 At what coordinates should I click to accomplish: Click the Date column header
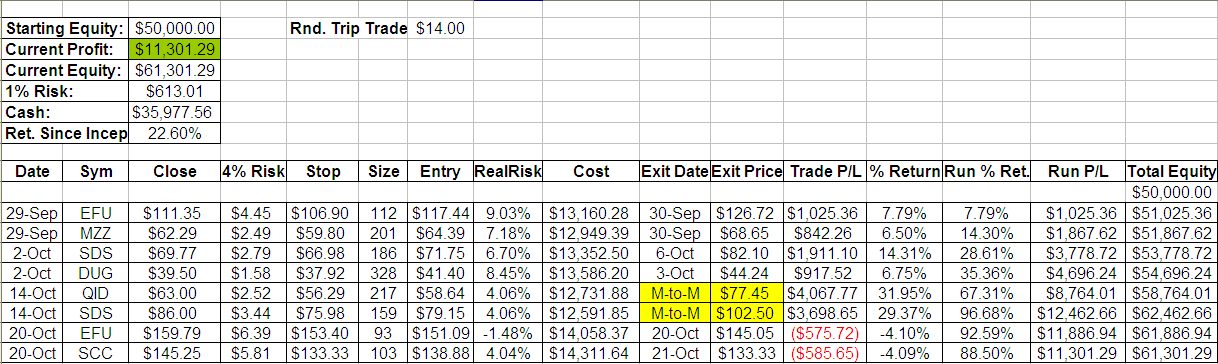tap(32, 171)
